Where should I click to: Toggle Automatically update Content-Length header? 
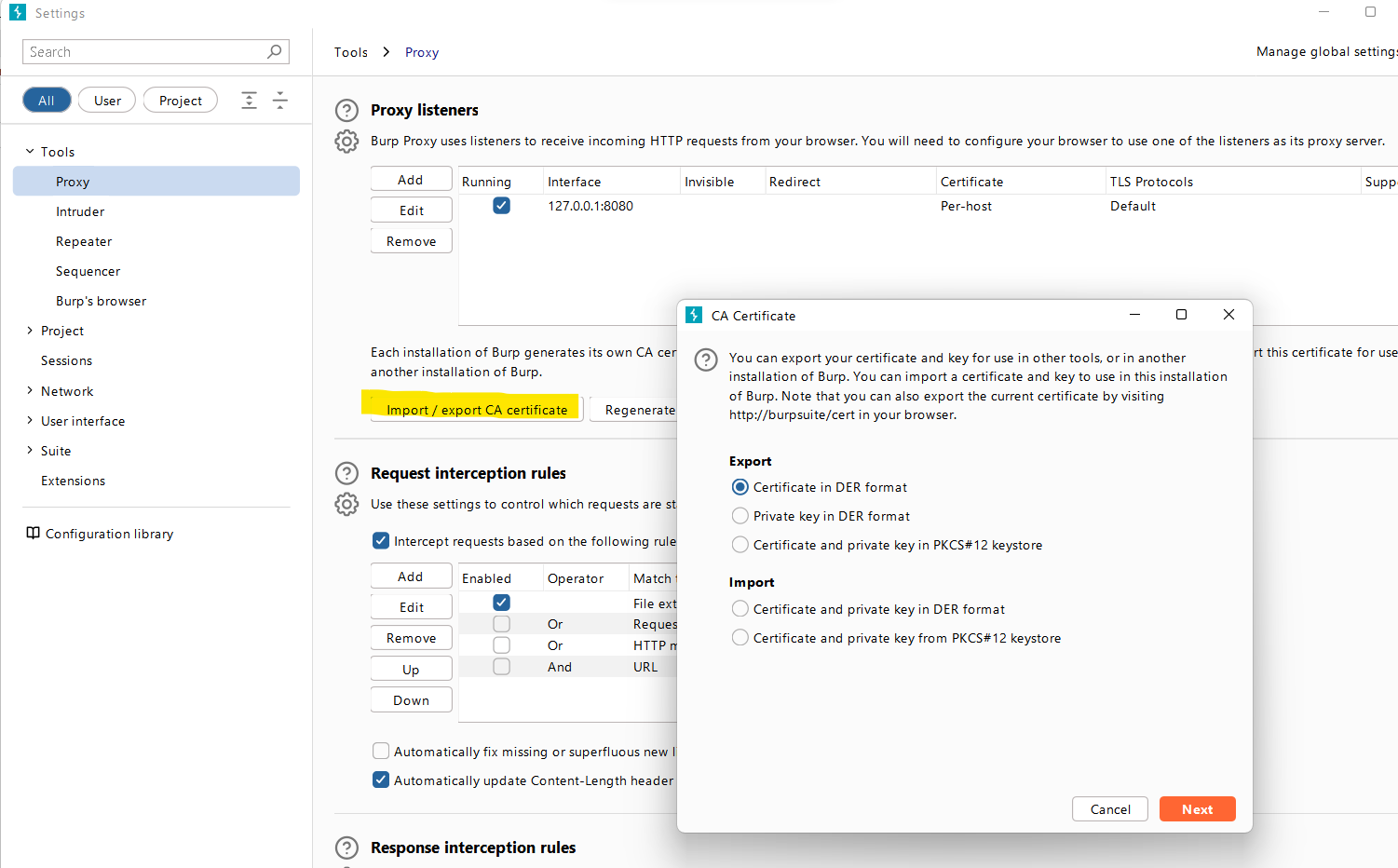point(381,780)
